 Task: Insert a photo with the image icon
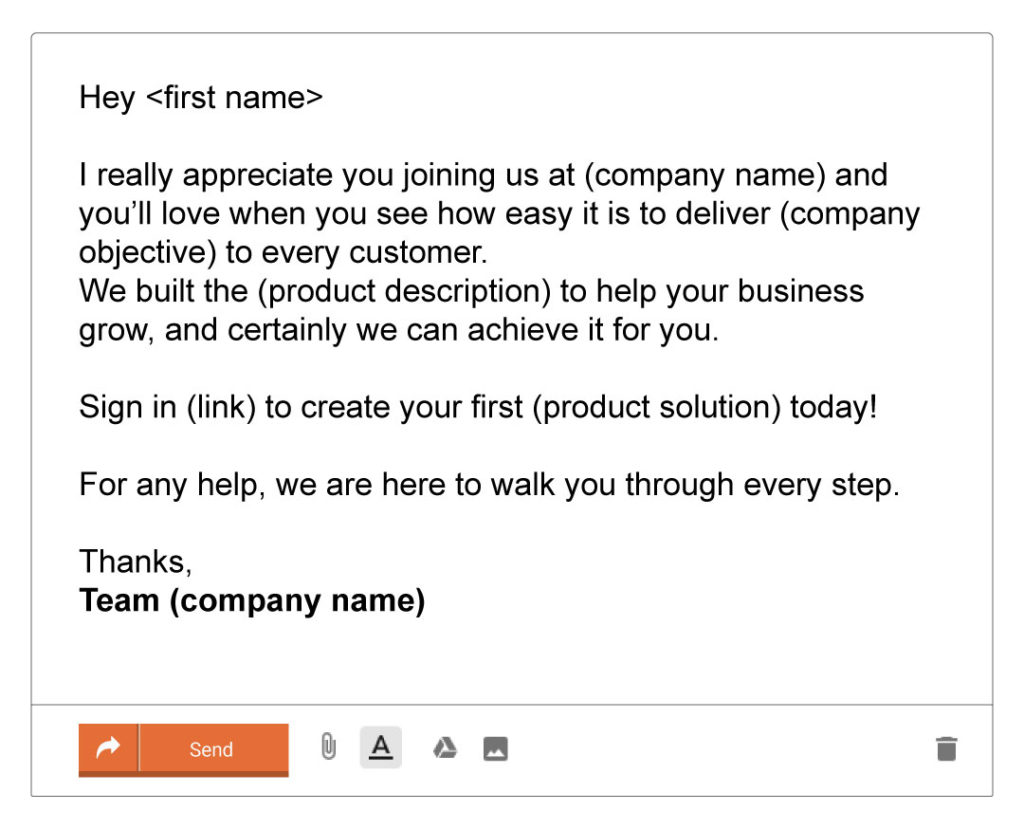pyautogui.click(x=496, y=749)
